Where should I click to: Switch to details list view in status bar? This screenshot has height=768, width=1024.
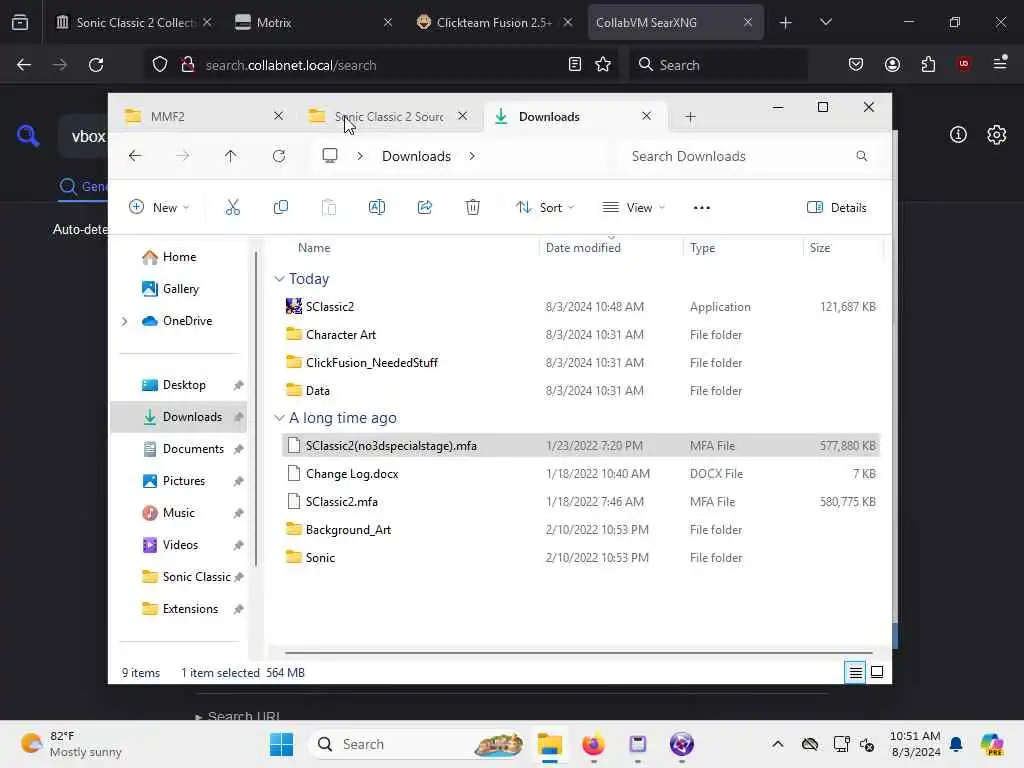click(855, 672)
